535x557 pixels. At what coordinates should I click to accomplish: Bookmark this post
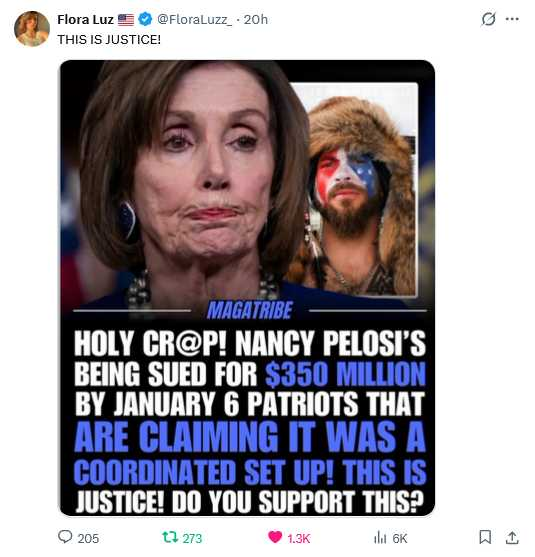pos(485,537)
